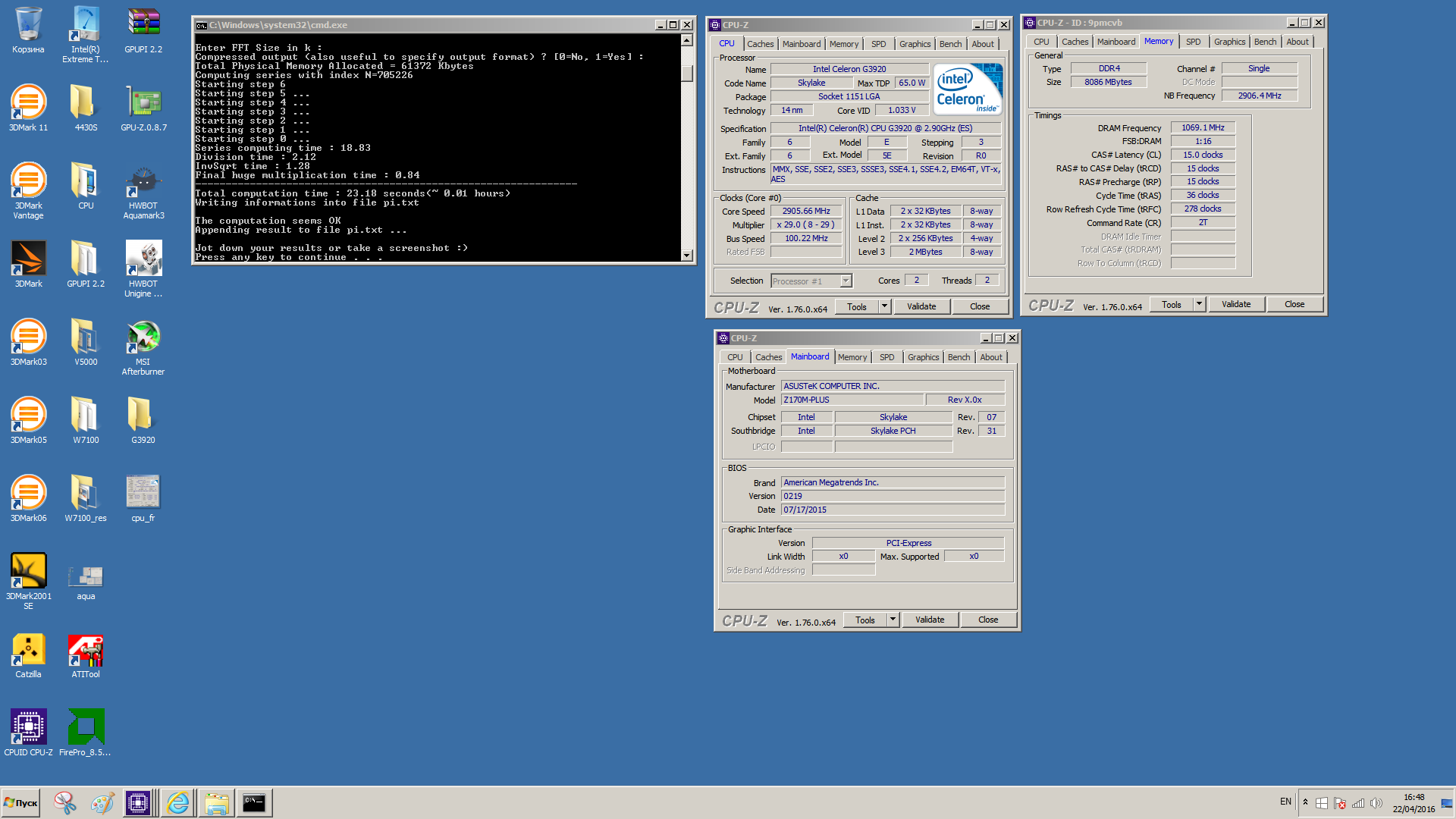Launch HWBOT Aquamark3 shortcut
Viewport: 1456px width, 819px height.
point(143,191)
